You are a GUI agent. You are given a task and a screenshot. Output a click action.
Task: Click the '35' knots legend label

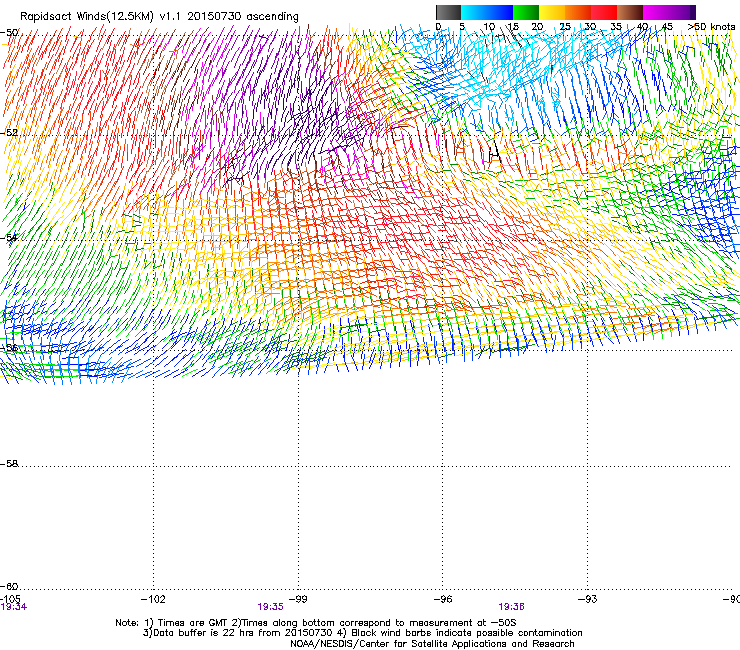coord(616,26)
